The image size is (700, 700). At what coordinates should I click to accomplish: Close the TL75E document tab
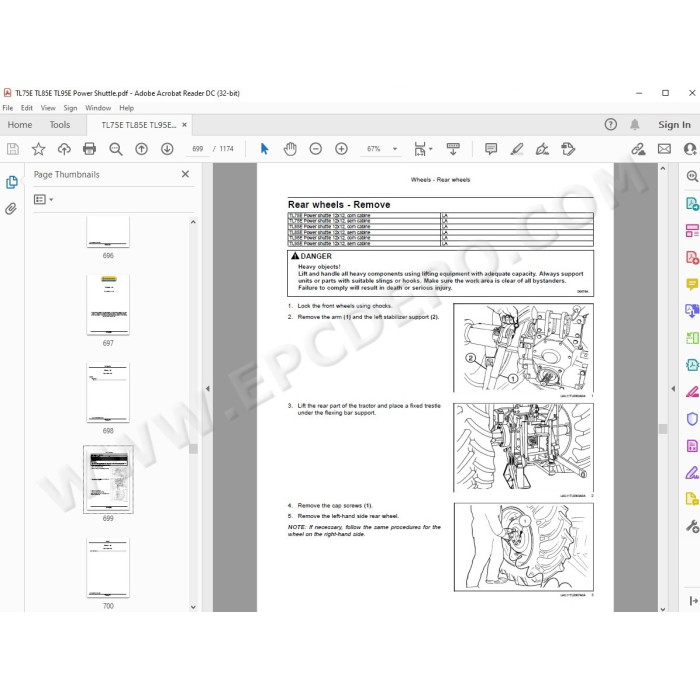pos(184,125)
